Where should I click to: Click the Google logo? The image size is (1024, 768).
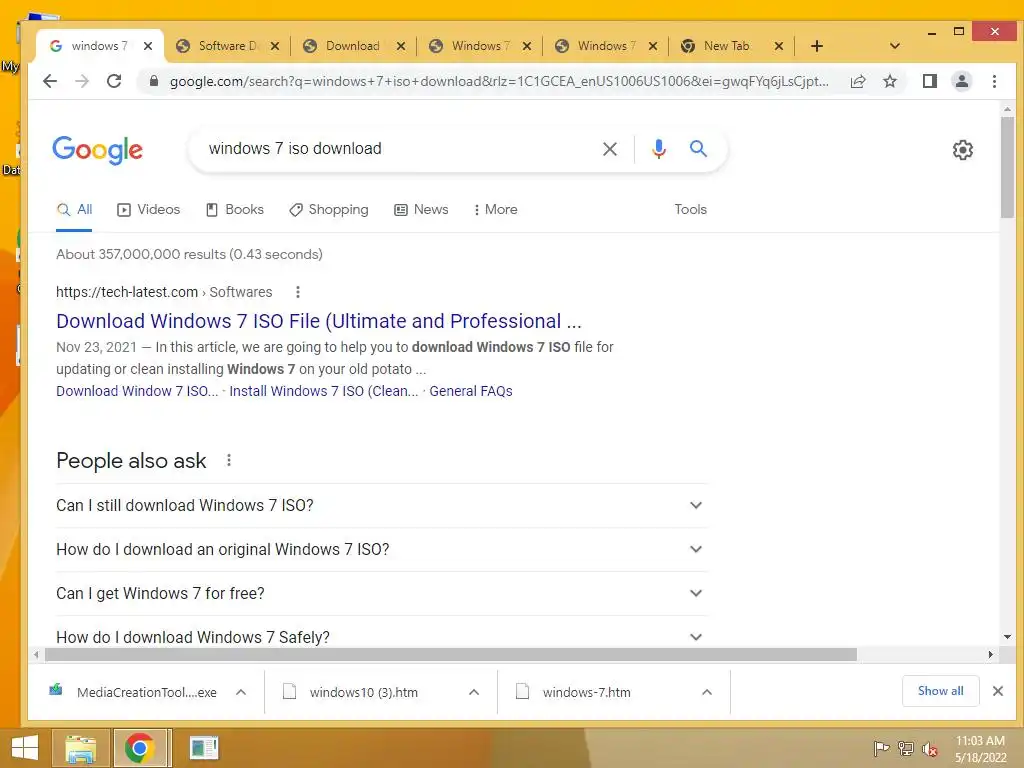(x=97, y=150)
